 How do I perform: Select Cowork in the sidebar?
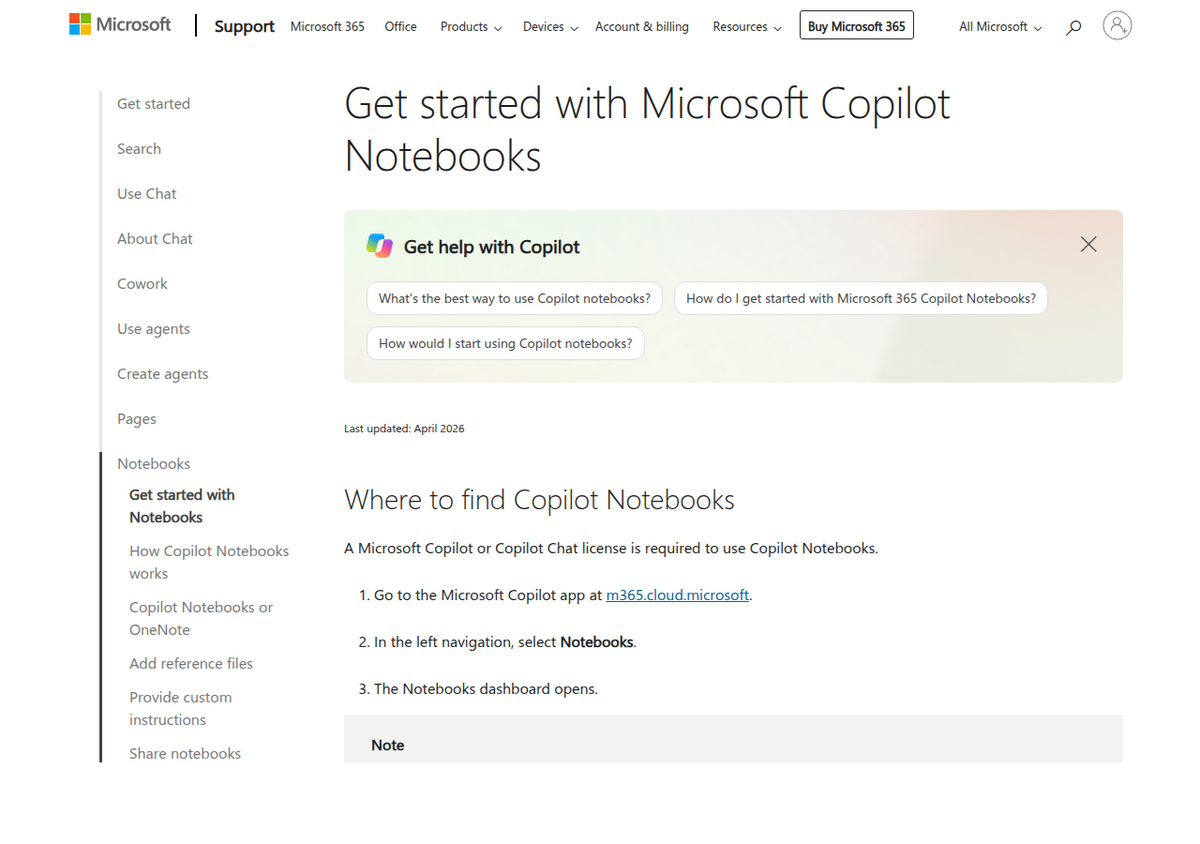[142, 284]
